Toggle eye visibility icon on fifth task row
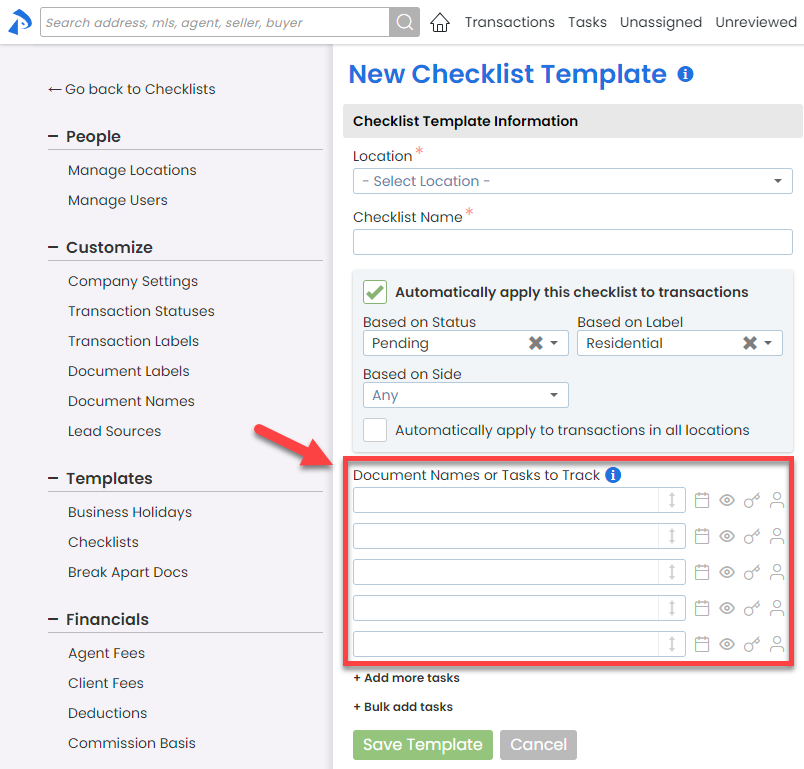Viewport: 804px width, 769px height. [x=727, y=644]
